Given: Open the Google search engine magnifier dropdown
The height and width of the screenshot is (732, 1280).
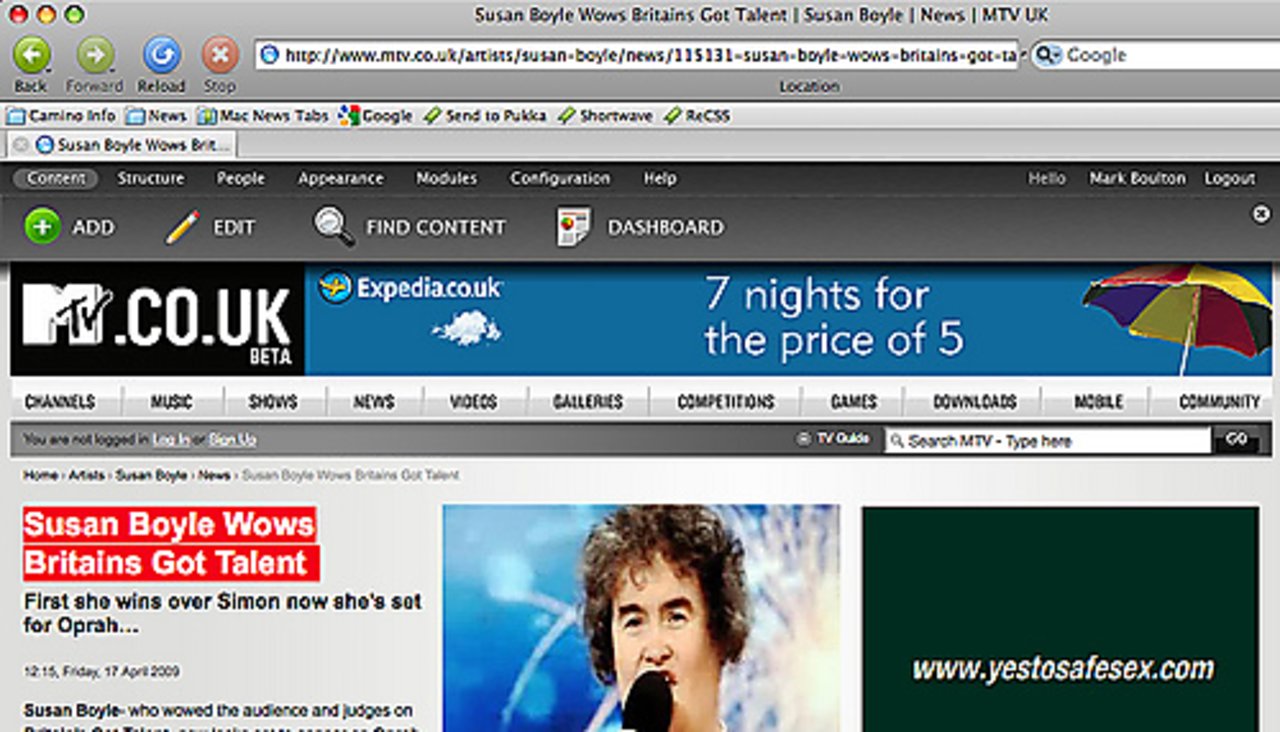Looking at the screenshot, I should click(1047, 55).
